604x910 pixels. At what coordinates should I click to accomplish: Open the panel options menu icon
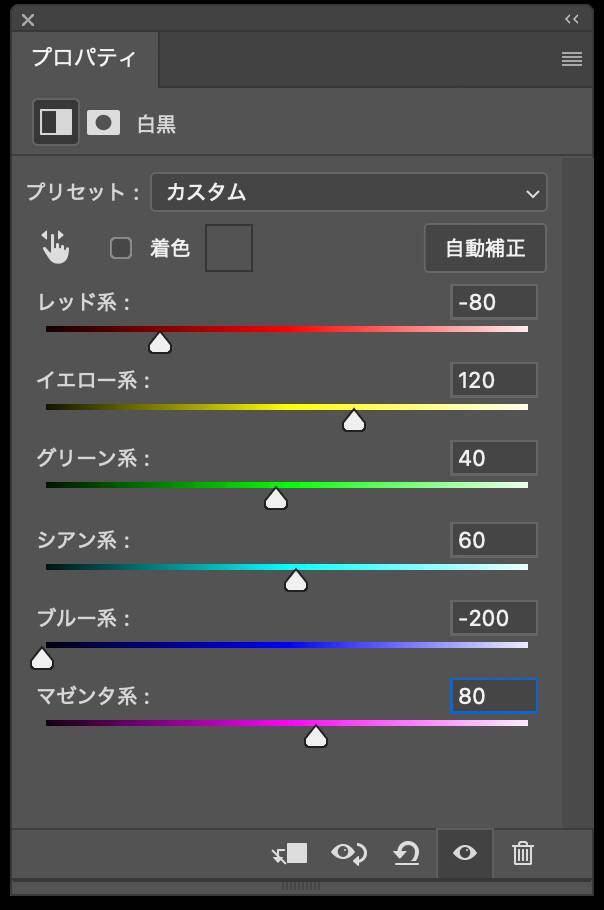[572, 59]
